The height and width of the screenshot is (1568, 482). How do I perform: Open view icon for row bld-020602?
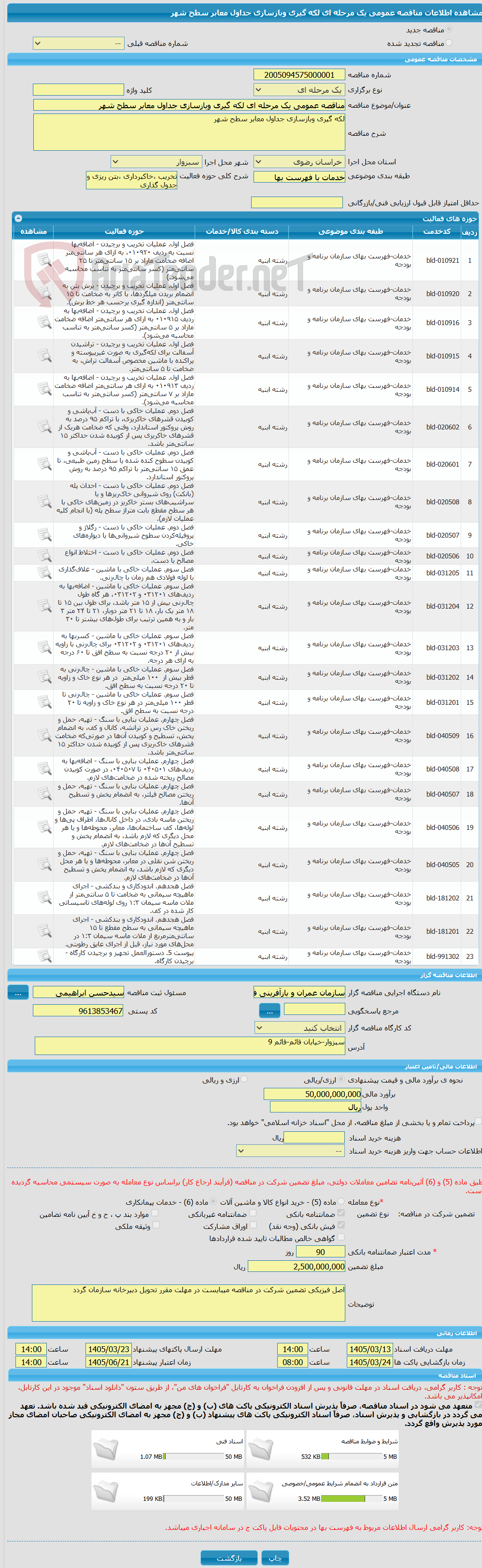pos(44,427)
